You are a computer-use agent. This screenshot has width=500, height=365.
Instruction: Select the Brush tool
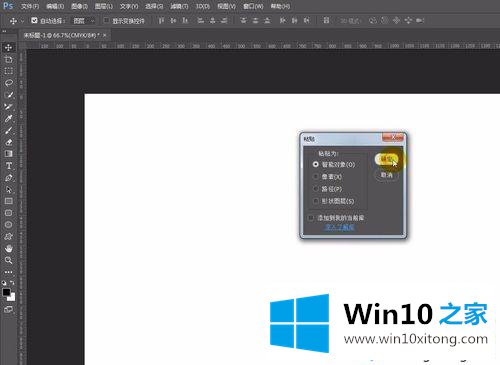[x=8, y=130]
